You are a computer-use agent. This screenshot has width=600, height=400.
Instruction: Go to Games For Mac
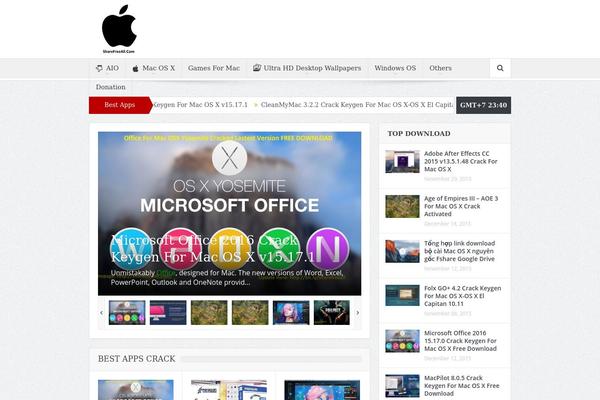point(214,68)
